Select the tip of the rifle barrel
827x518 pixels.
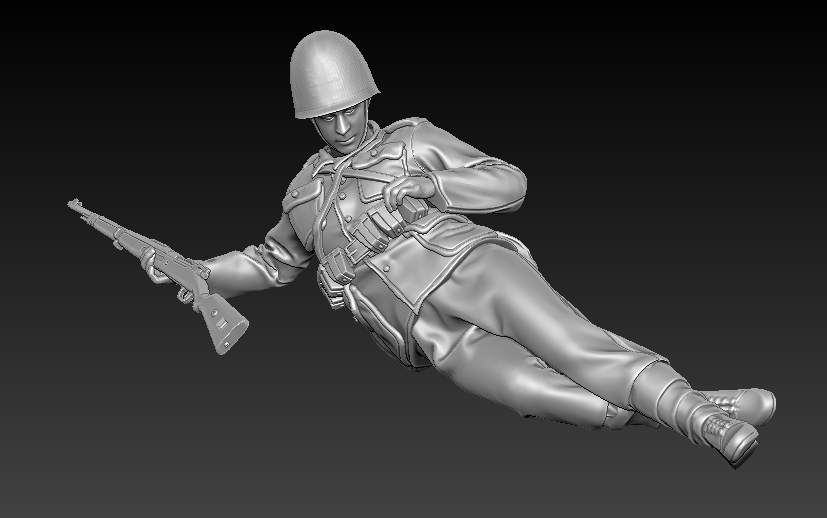pyautogui.click(x=74, y=205)
